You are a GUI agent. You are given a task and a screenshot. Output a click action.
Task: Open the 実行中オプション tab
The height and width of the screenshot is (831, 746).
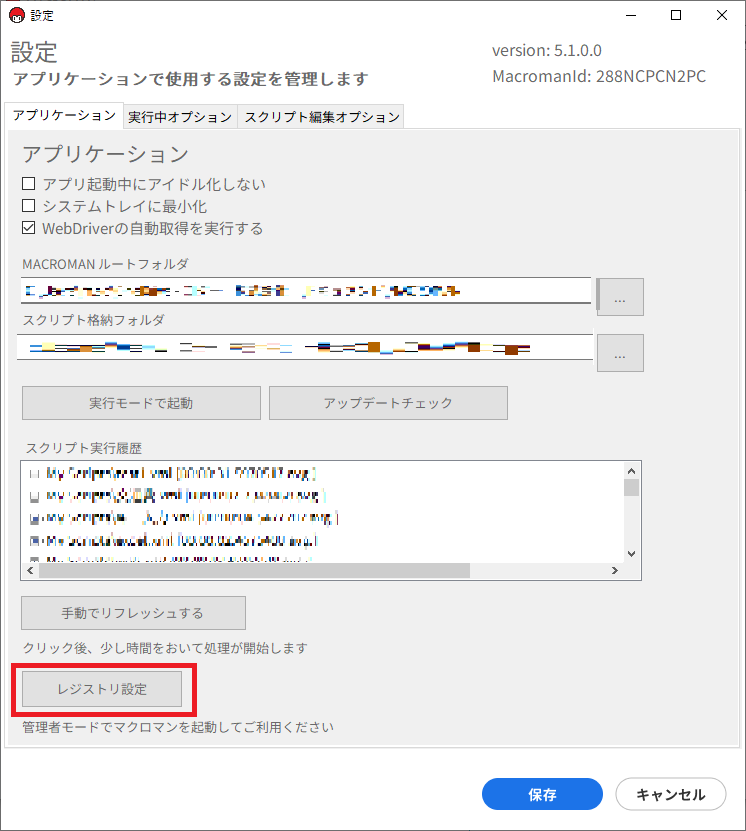[x=180, y=117]
